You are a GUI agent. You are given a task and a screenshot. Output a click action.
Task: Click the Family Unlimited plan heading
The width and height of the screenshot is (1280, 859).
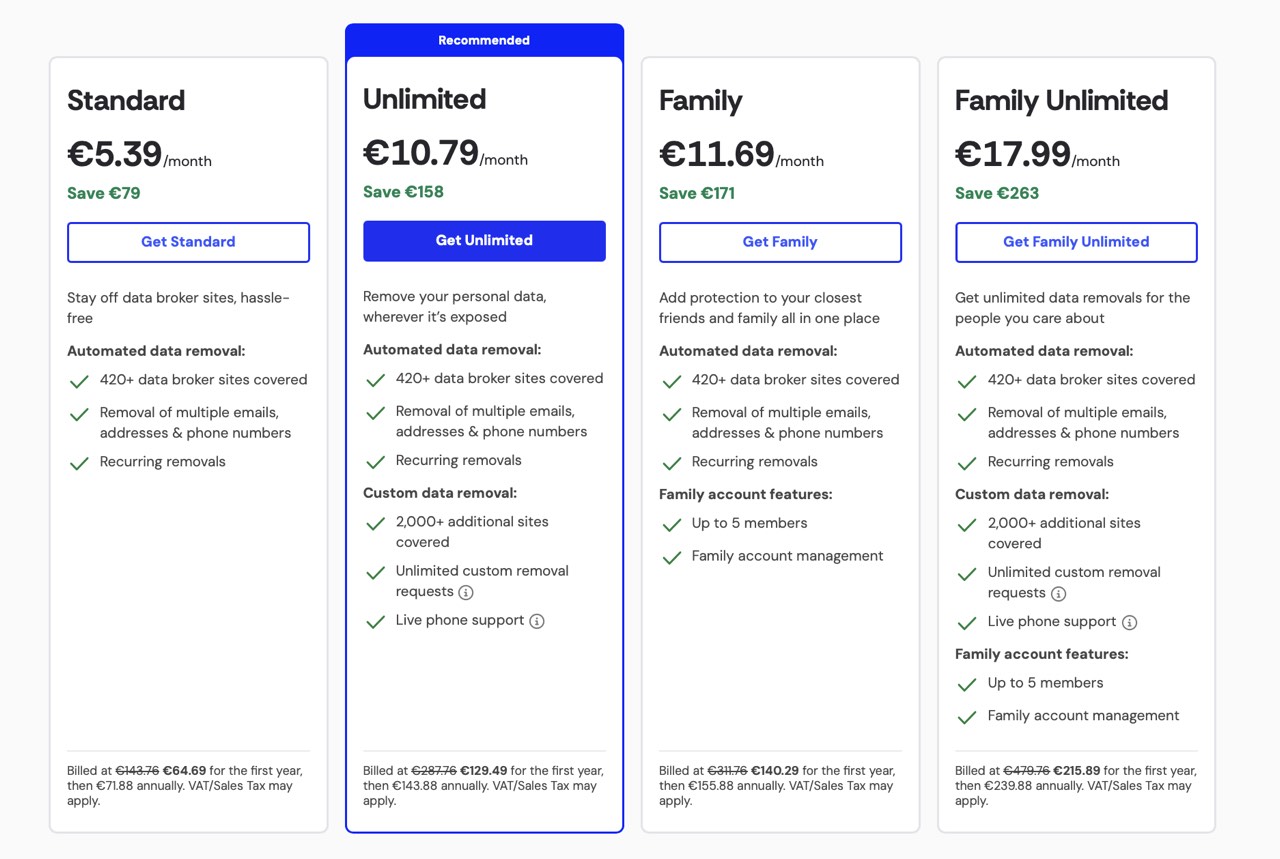click(1061, 100)
